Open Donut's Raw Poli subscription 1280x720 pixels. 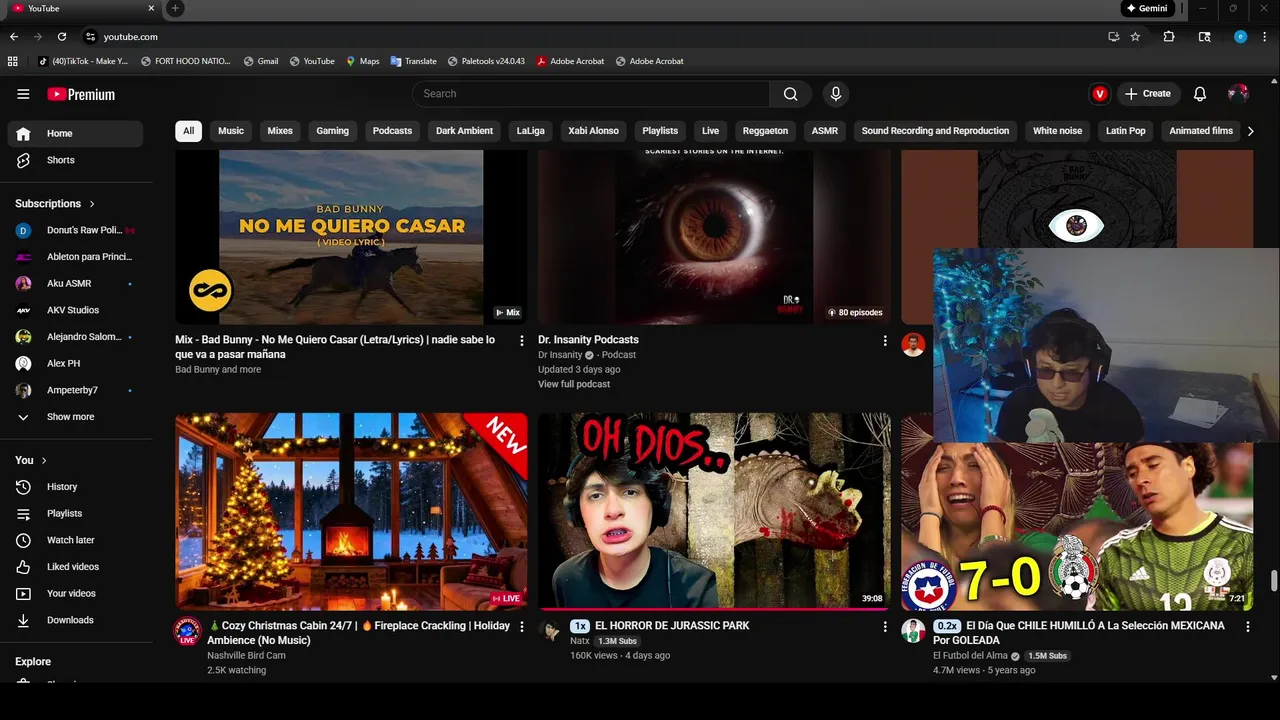(x=75, y=230)
